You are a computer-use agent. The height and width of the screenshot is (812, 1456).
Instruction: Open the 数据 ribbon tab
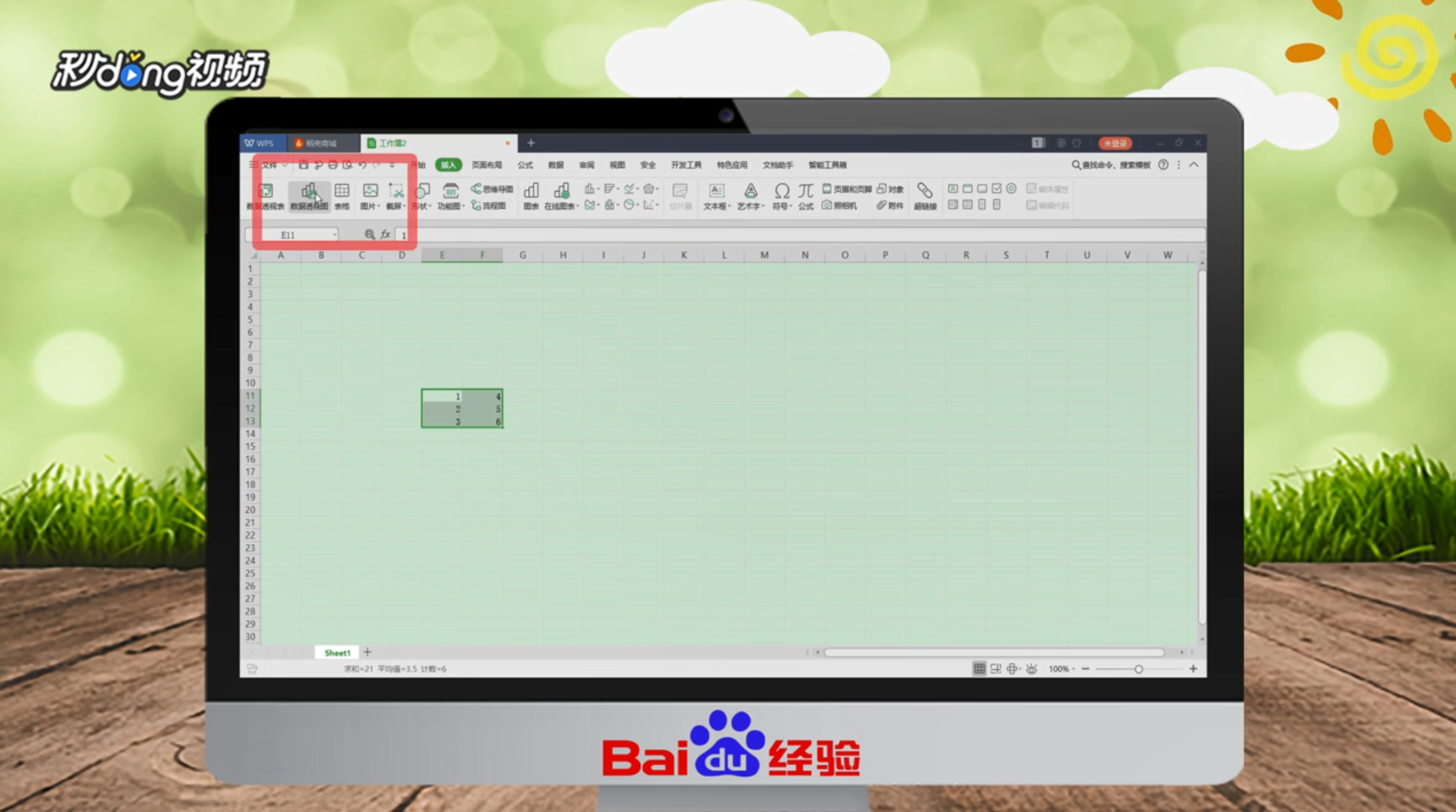click(556, 165)
